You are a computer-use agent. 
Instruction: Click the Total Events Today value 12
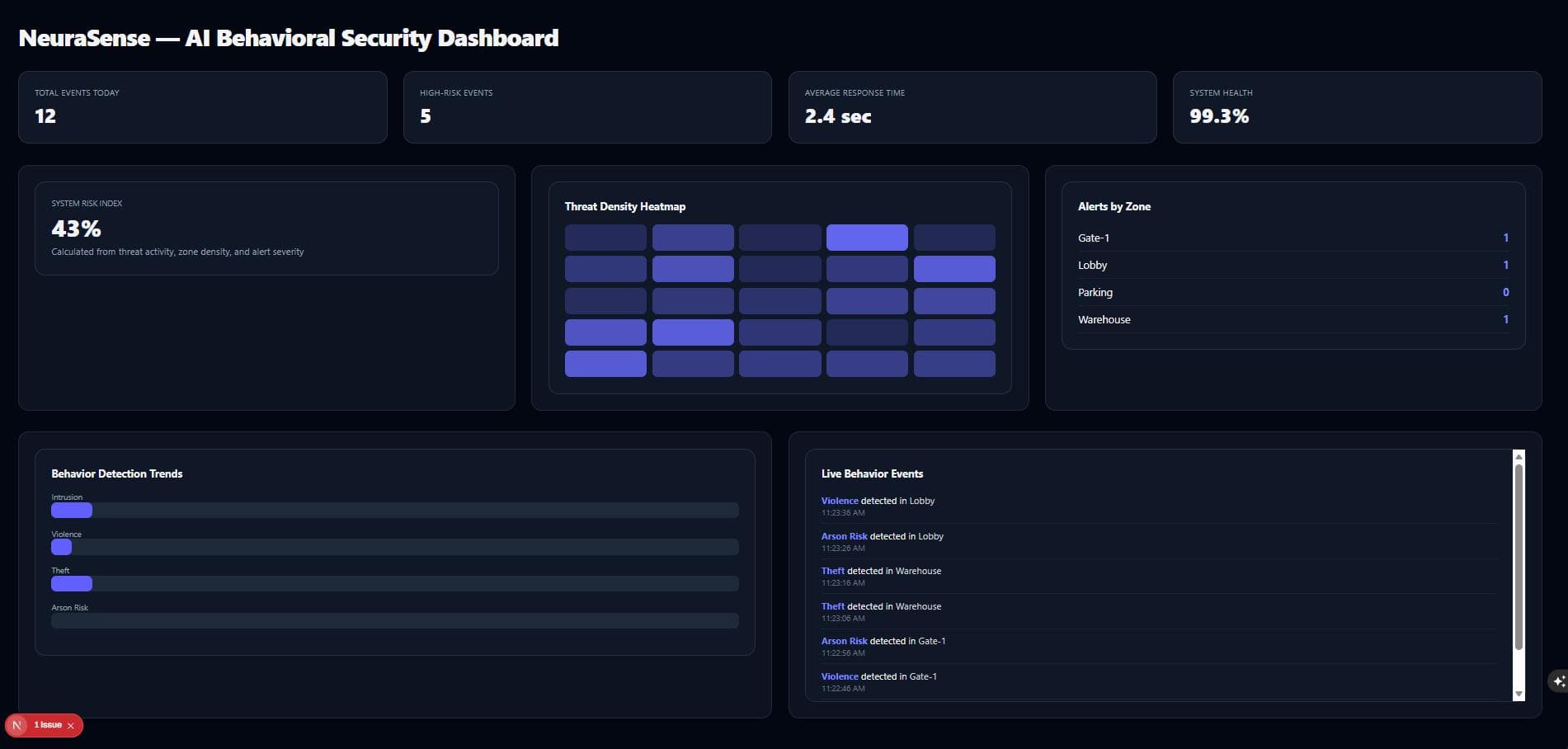[45, 116]
